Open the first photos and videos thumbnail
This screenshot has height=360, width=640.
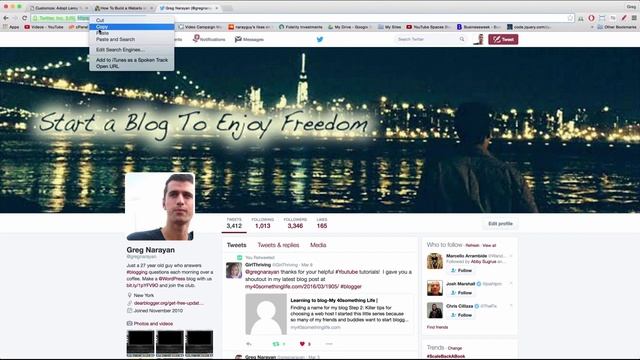pyautogui.click(x=140, y=343)
